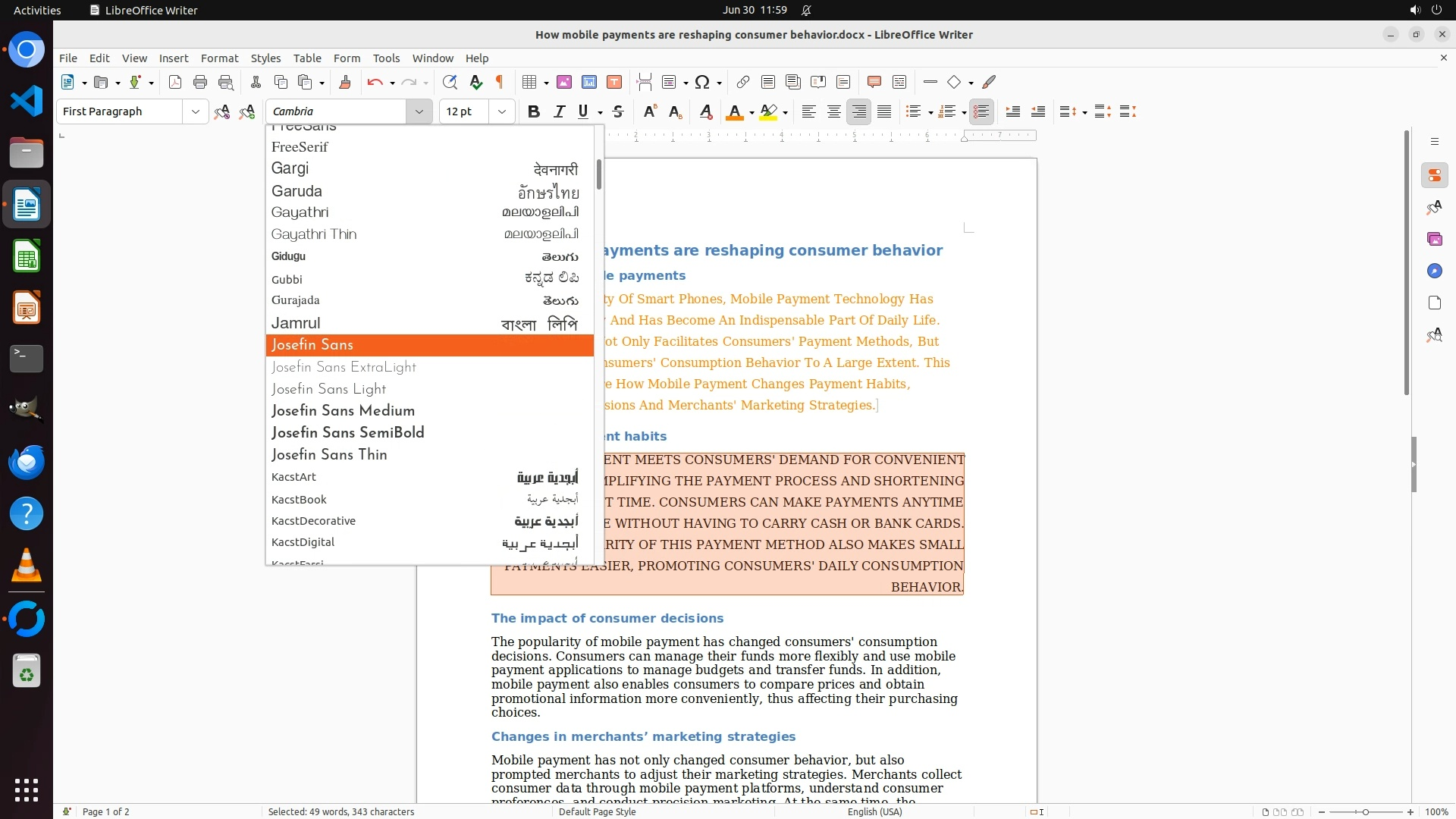
Task: Open the sidebar Properties panel icon
Action: pos(1434,176)
